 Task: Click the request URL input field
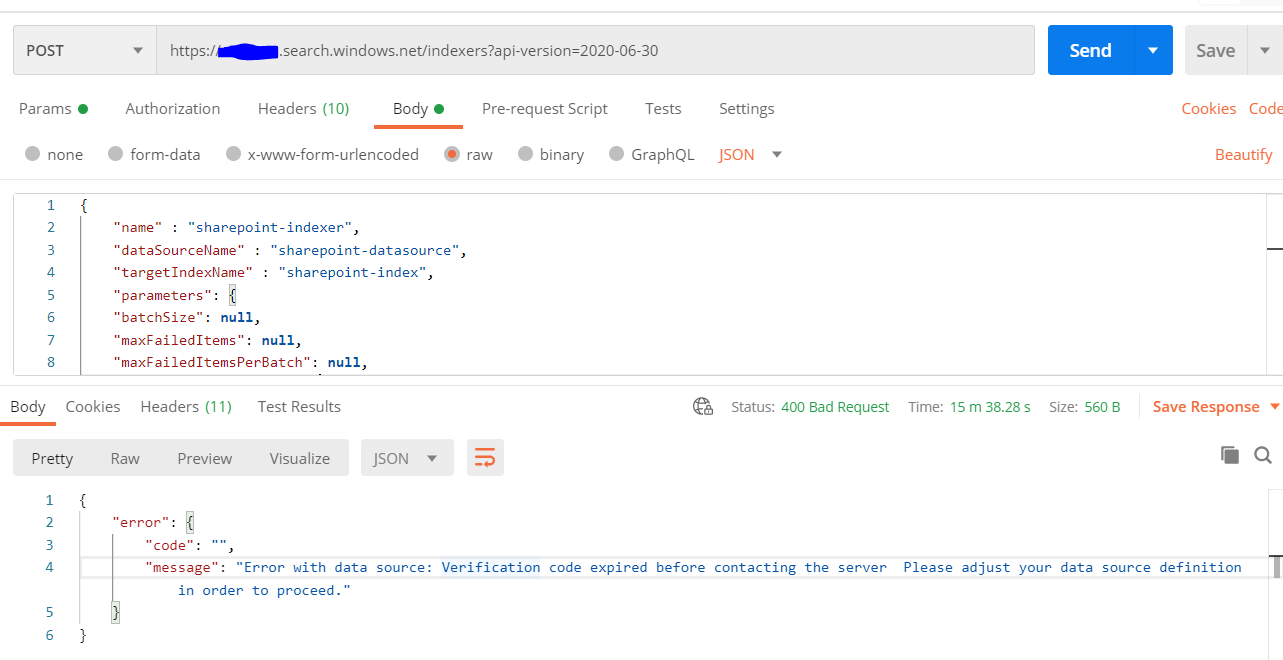595,50
